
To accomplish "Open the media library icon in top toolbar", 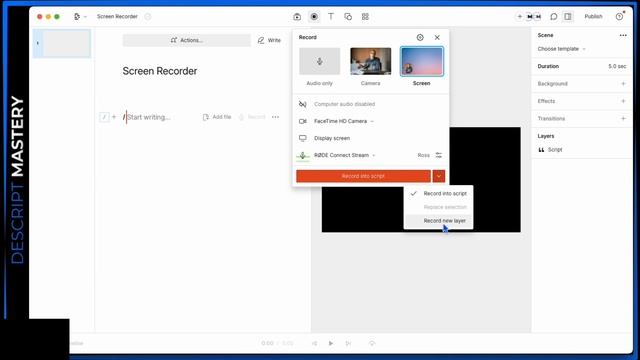I will pyautogui.click(x=297, y=17).
